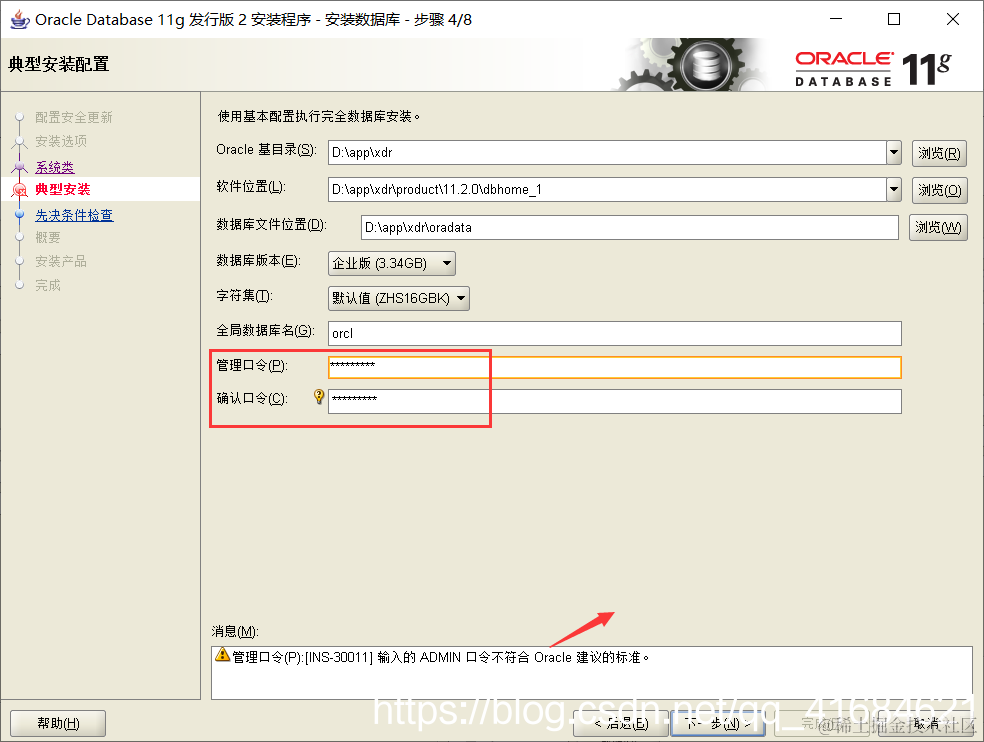Click the 取消 cancel button
The height and width of the screenshot is (742, 984).
click(926, 724)
